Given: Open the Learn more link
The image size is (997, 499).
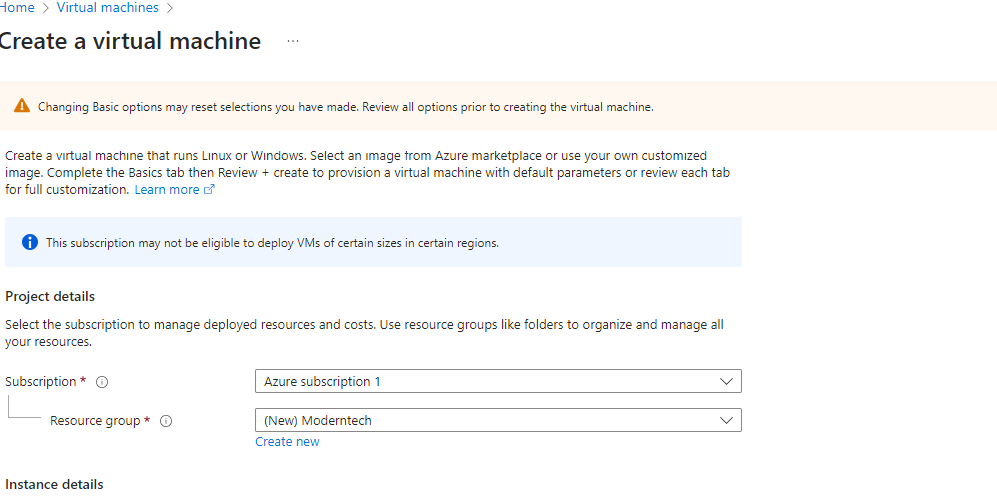Looking at the screenshot, I should point(167,190).
